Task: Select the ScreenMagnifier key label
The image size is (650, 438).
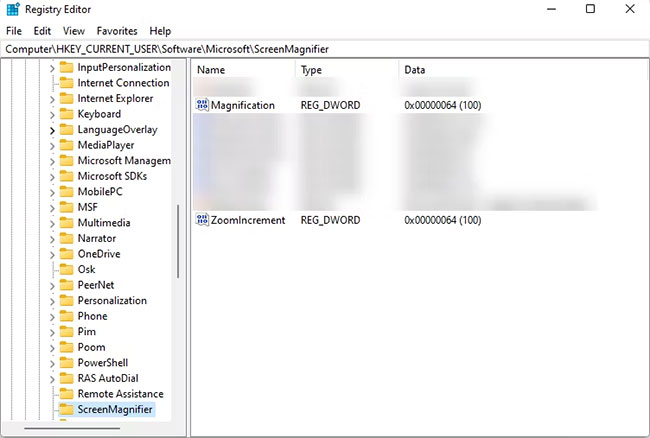Action: (115, 409)
